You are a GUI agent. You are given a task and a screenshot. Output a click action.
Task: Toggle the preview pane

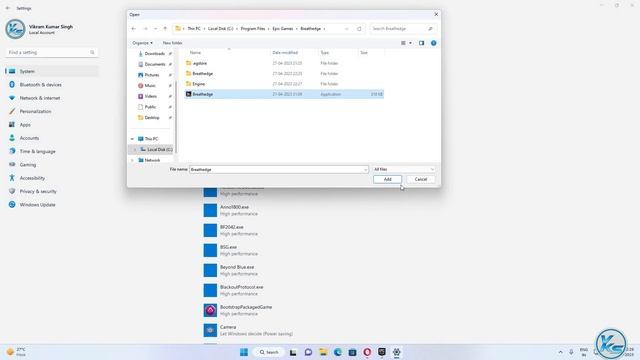tap(421, 43)
